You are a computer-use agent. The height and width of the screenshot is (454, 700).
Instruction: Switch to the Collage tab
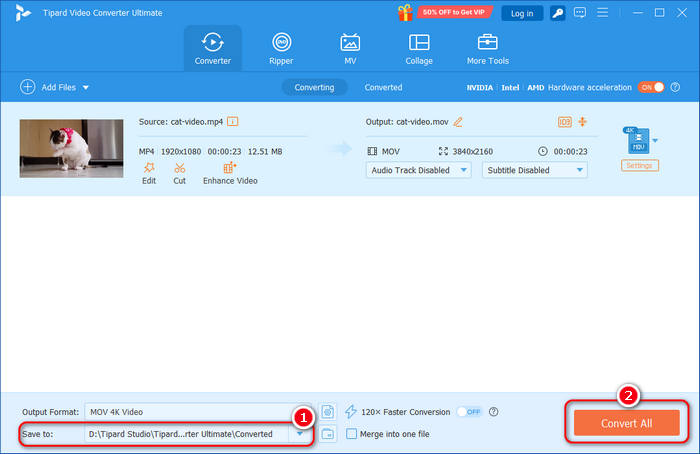pos(419,48)
